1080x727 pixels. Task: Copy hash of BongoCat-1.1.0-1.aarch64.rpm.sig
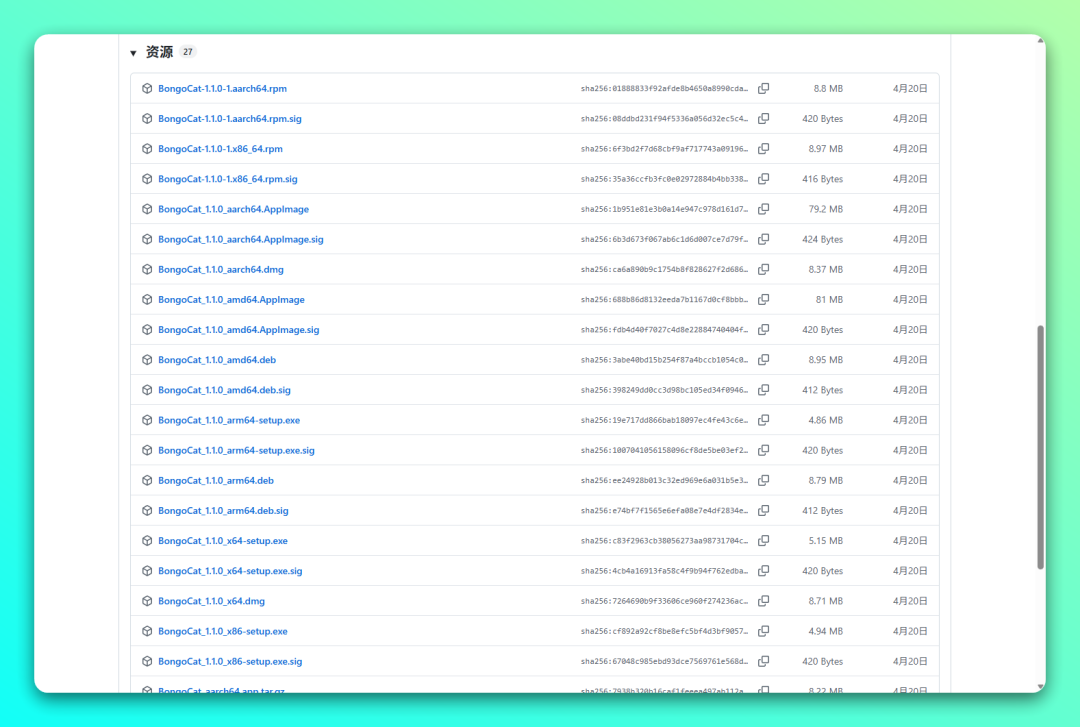point(763,119)
